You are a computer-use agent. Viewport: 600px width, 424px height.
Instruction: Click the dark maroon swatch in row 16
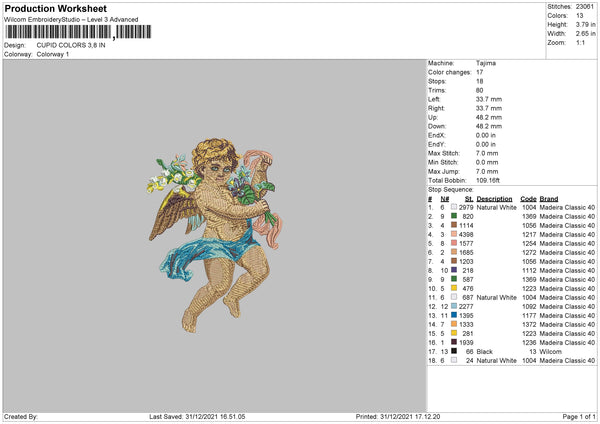click(454, 342)
